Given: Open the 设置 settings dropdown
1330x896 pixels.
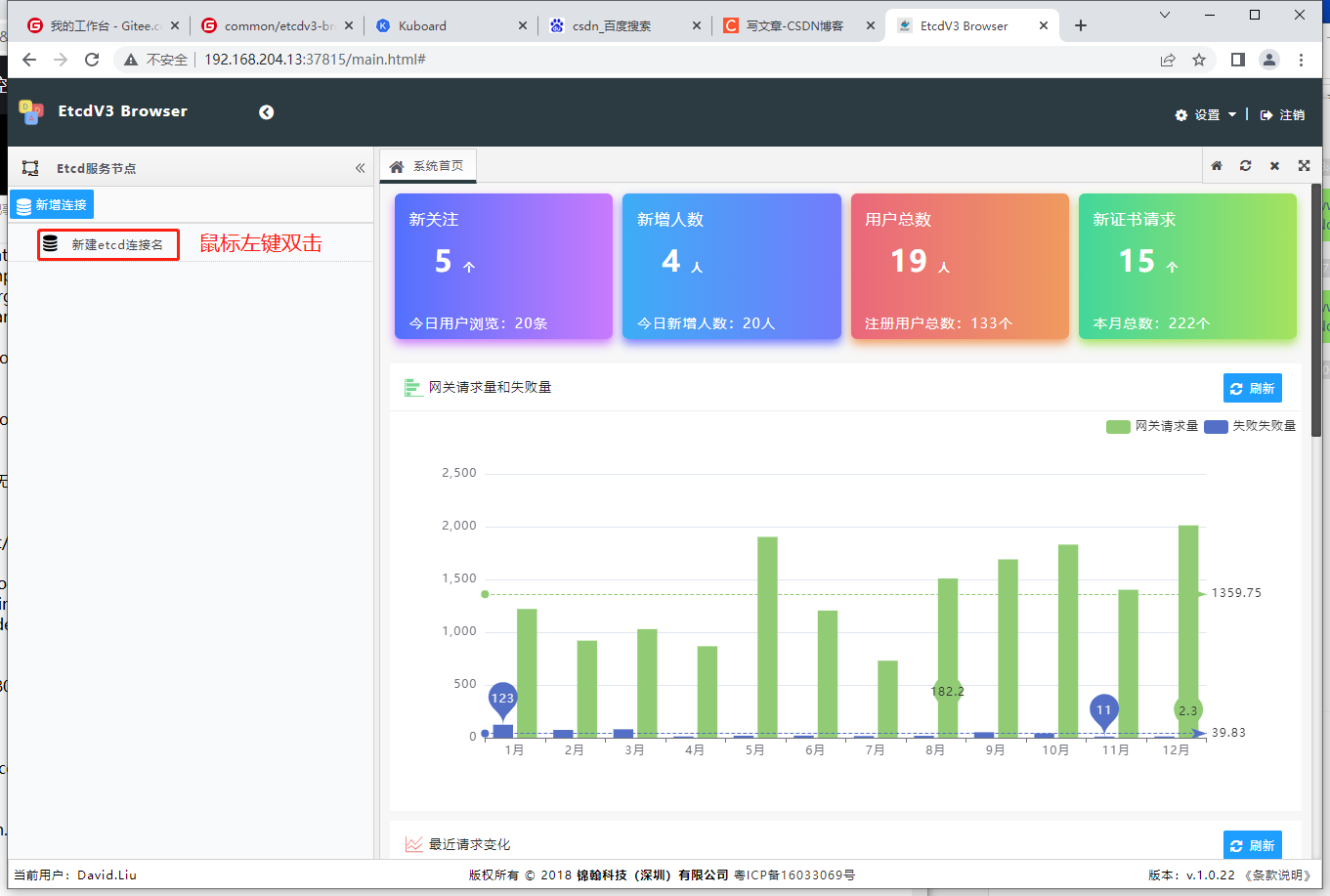Looking at the screenshot, I should click(x=1206, y=114).
